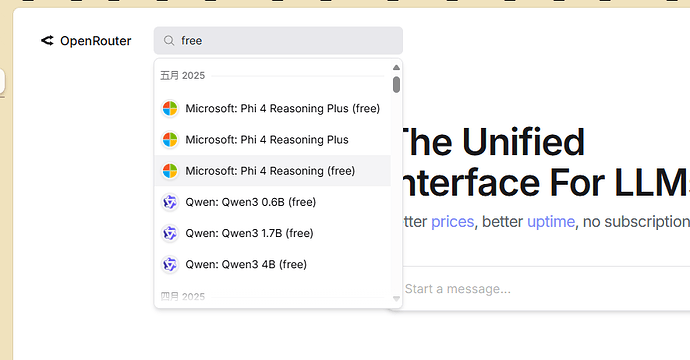Click the results list scrollbar thumb
Image resolution: width=690 pixels, height=360 pixels.
pyautogui.click(x=396, y=84)
